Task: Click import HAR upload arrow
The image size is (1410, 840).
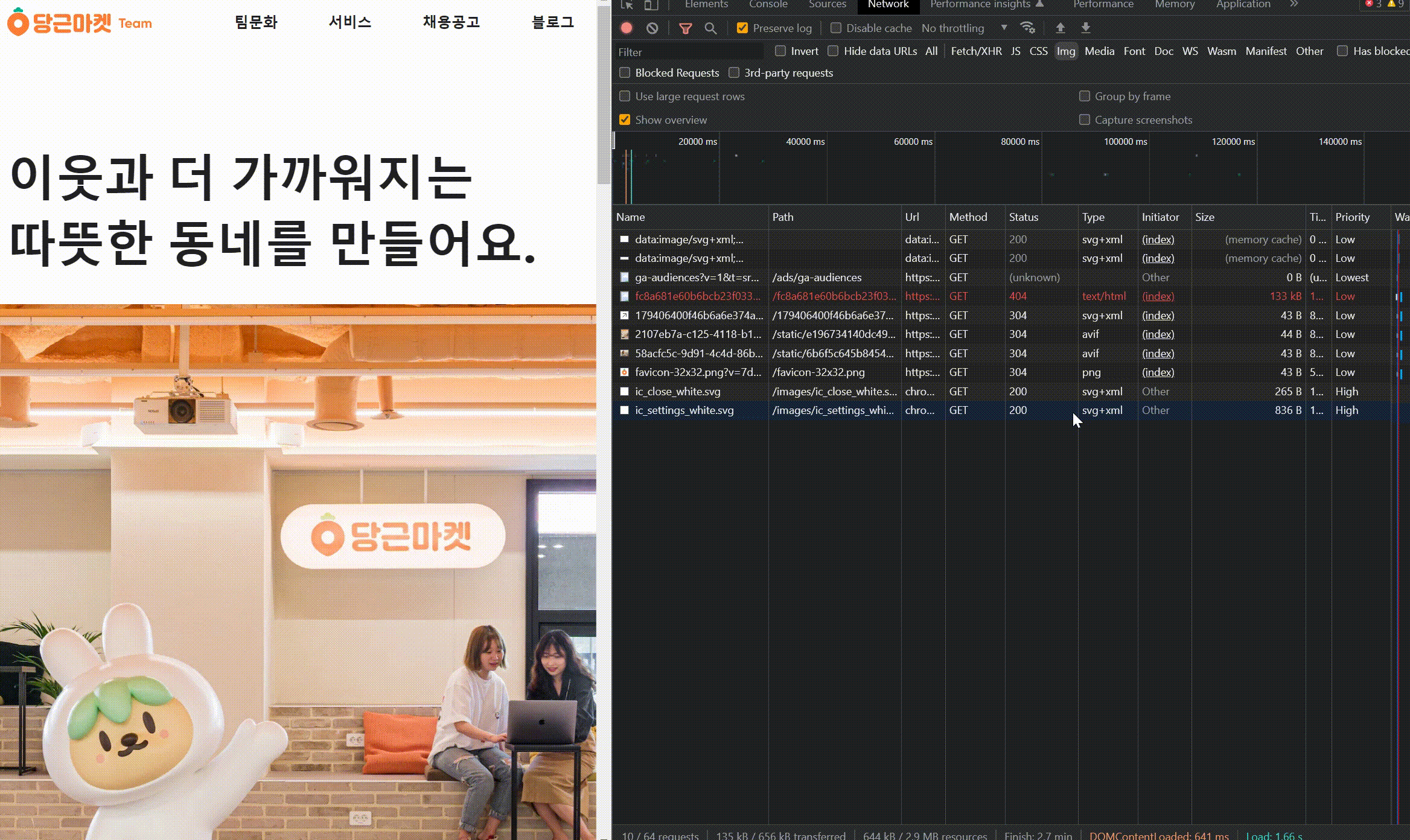Action: [1060, 28]
